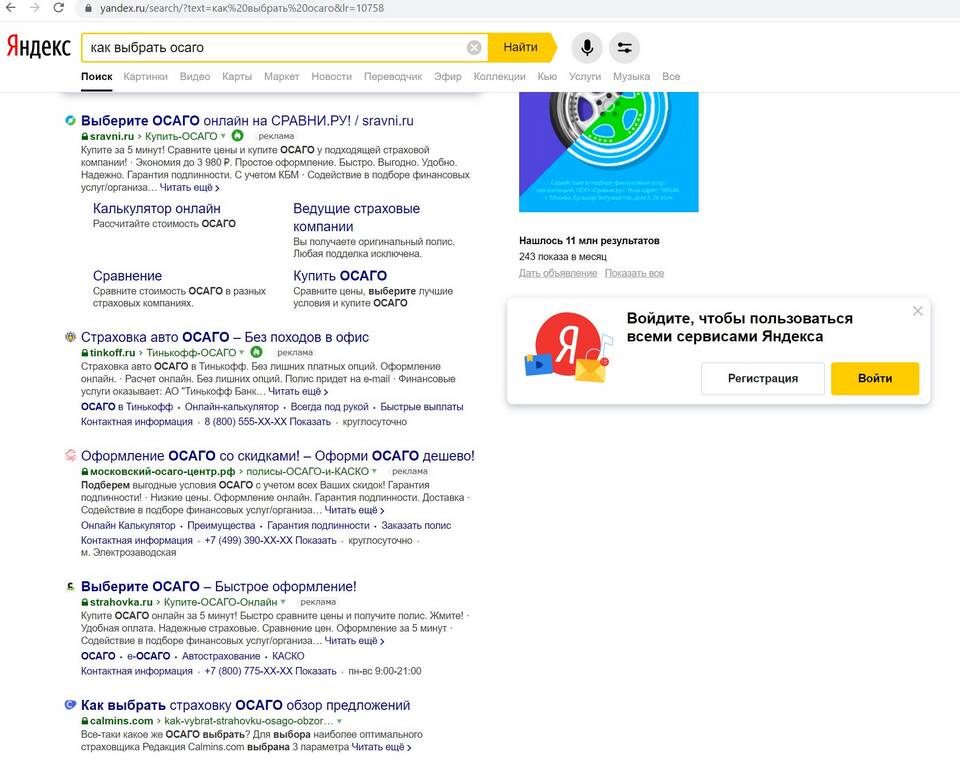Image resolution: width=960 pixels, height=762 pixels.
Task: Open search settings sliders icon
Action: click(x=624, y=47)
